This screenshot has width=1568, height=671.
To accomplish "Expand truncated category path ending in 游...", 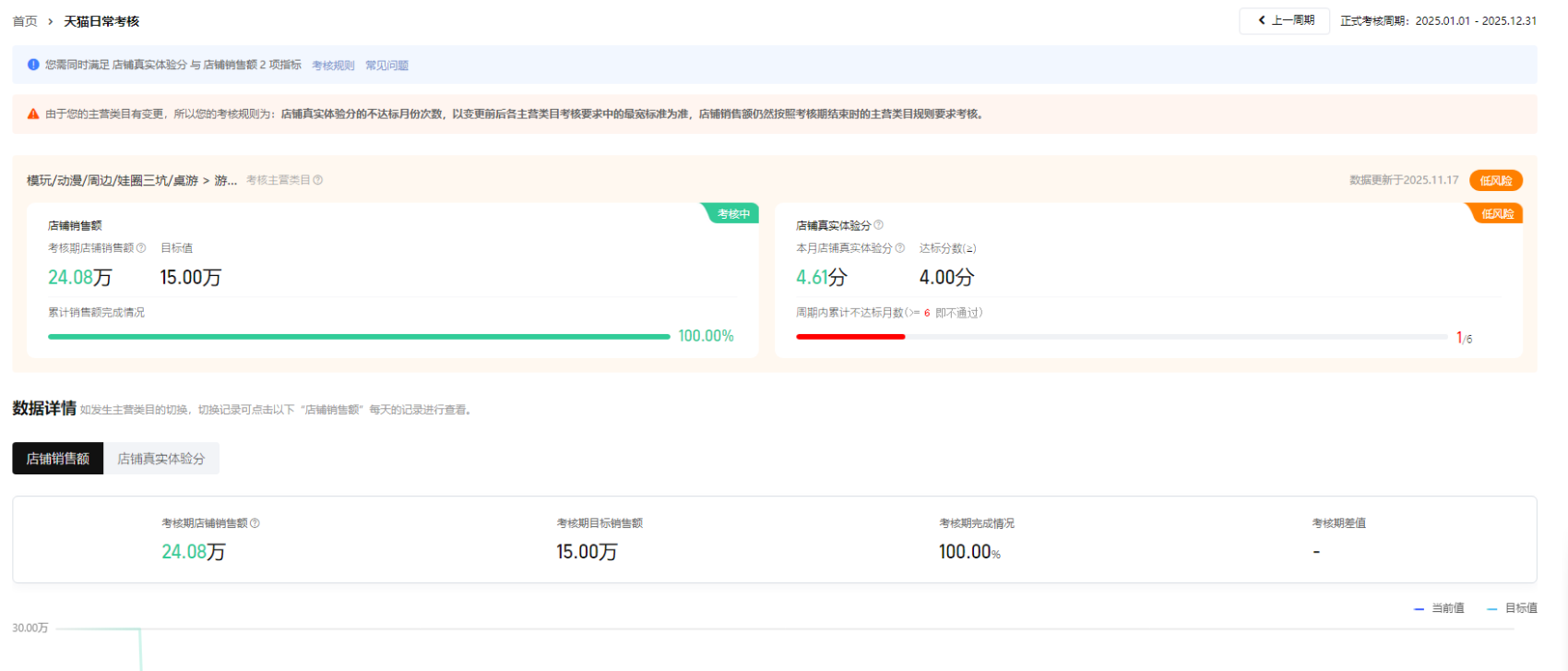I will click(x=225, y=180).
